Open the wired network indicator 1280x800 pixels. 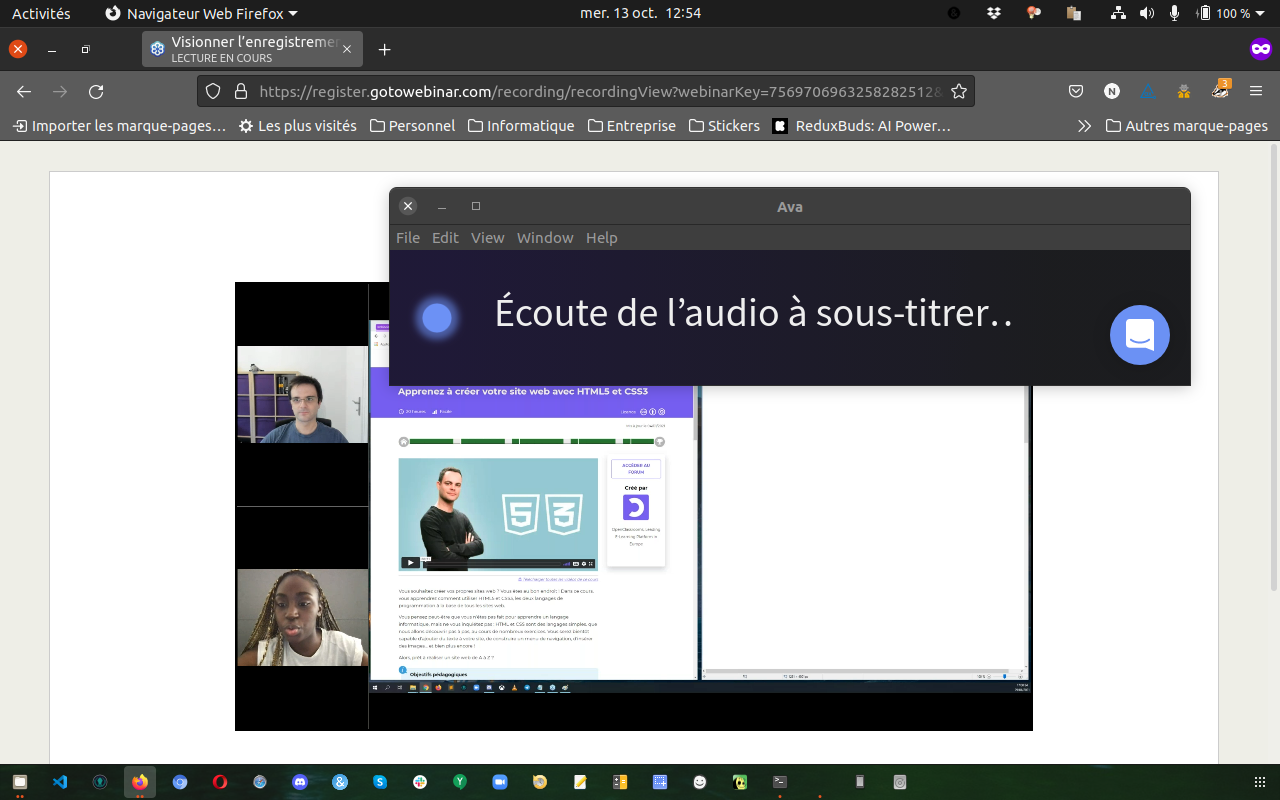click(x=1119, y=14)
